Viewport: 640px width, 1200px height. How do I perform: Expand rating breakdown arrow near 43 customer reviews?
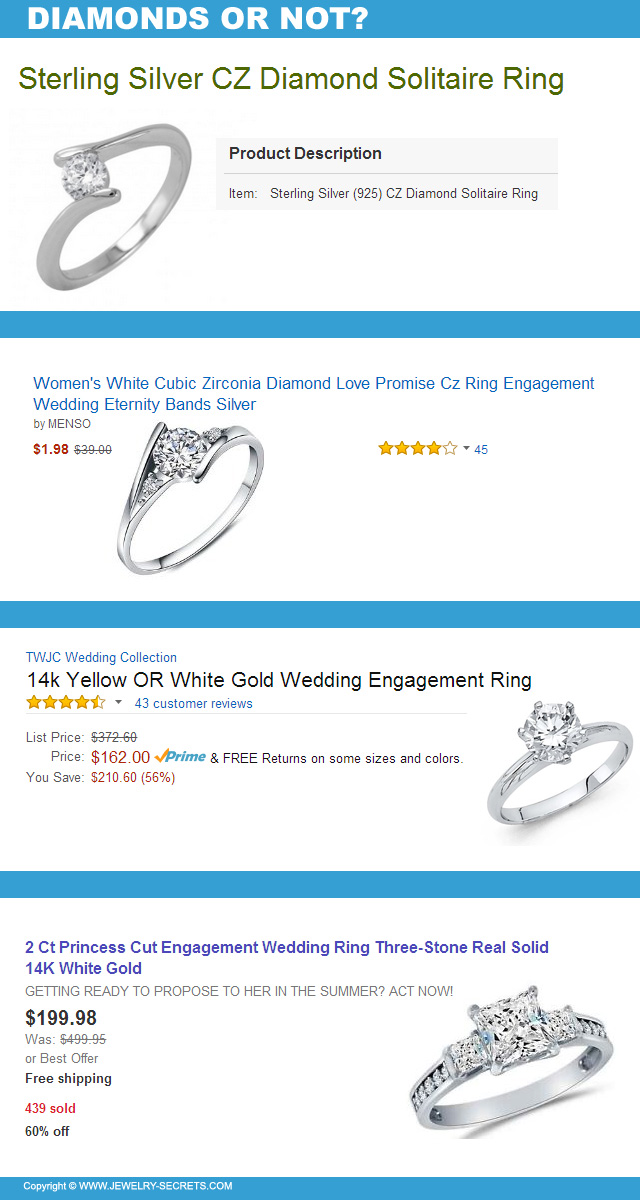coord(118,703)
